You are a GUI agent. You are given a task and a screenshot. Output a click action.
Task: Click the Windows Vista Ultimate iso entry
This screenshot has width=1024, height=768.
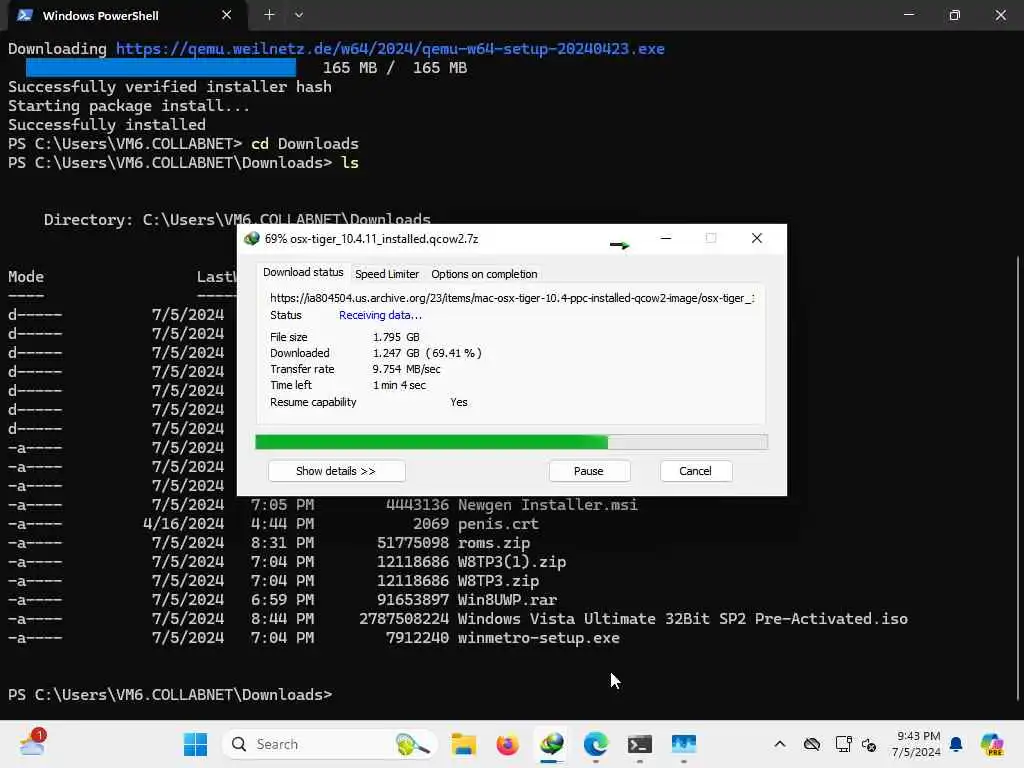[x=682, y=618]
